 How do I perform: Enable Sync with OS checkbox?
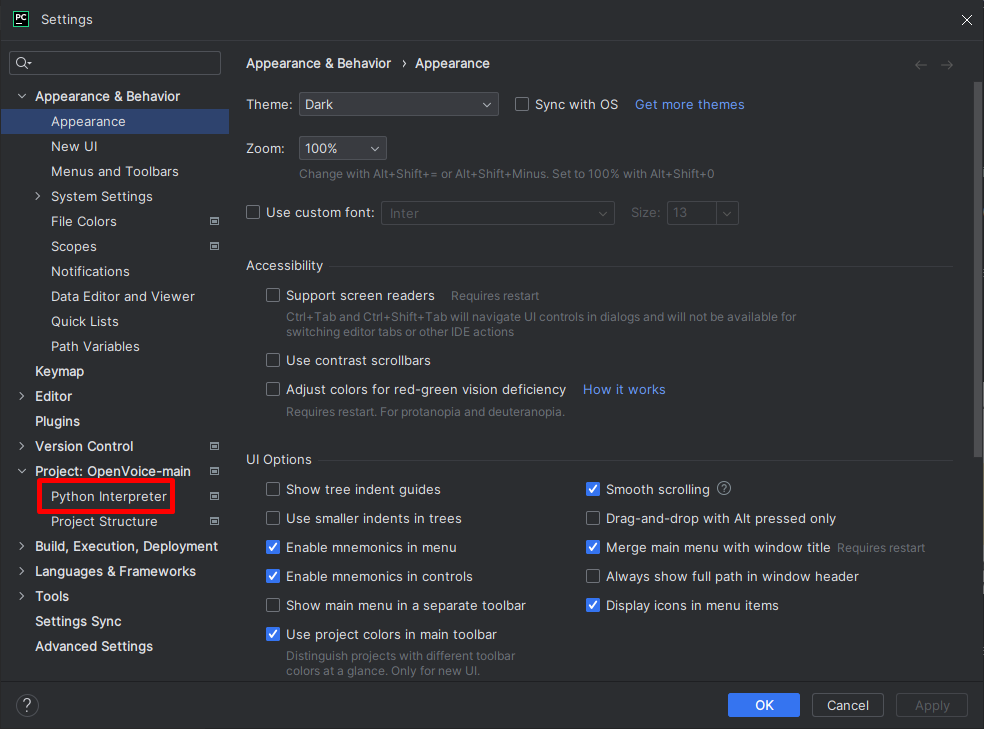coord(521,104)
